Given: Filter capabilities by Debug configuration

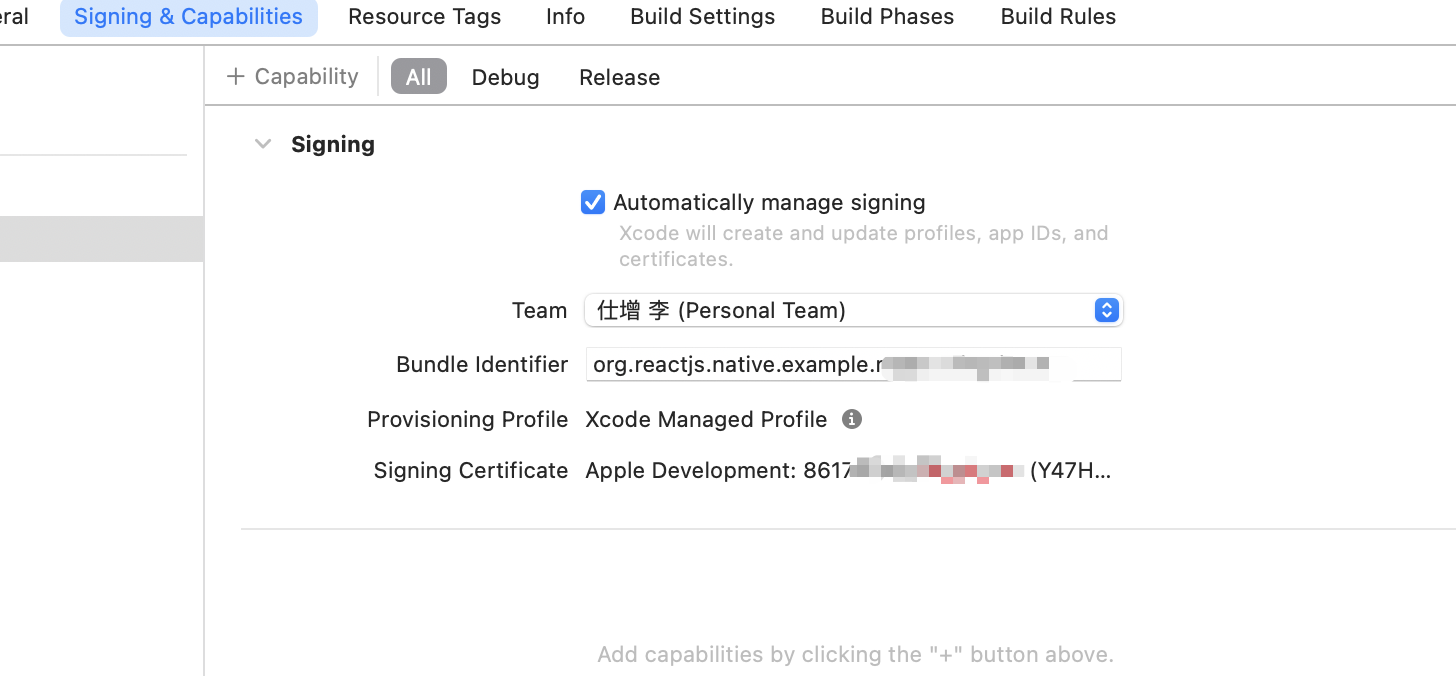Looking at the screenshot, I should (505, 77).
